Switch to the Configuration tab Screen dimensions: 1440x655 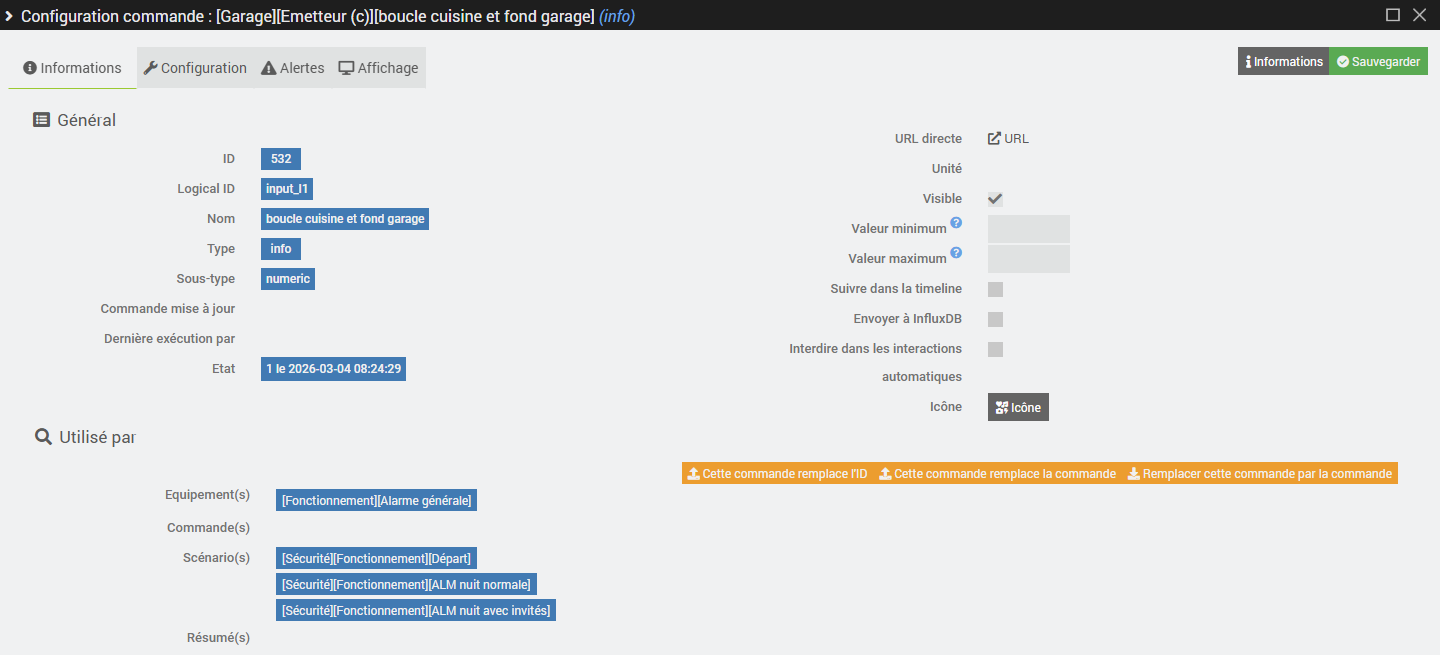195,68
